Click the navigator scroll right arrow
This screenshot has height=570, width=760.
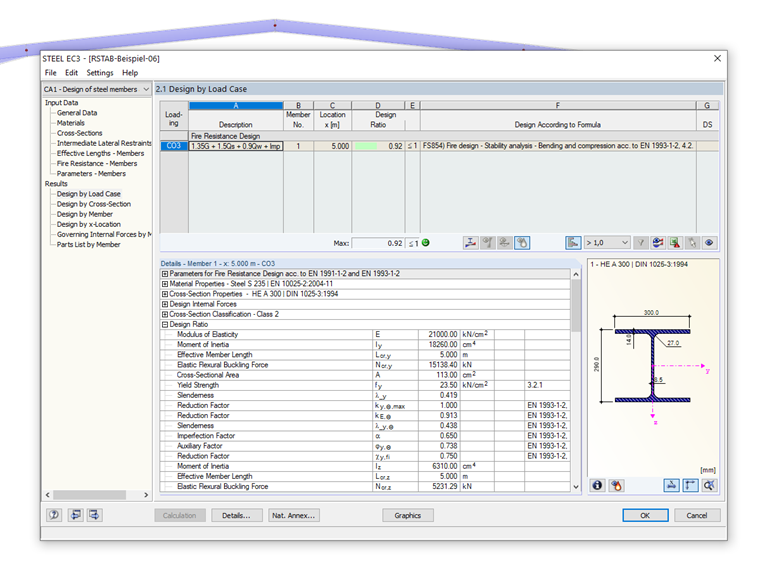tap(146, 495)
